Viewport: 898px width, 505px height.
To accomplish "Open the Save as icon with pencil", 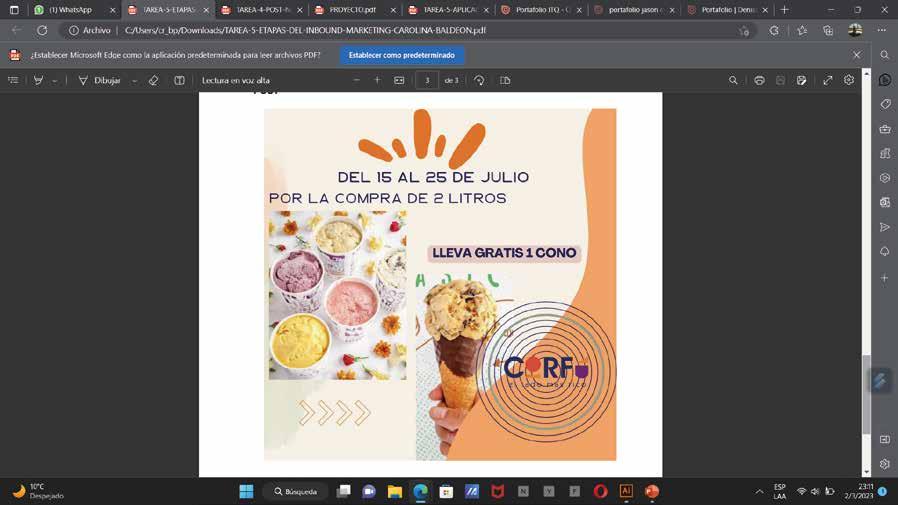I will [x=801, y=81].
